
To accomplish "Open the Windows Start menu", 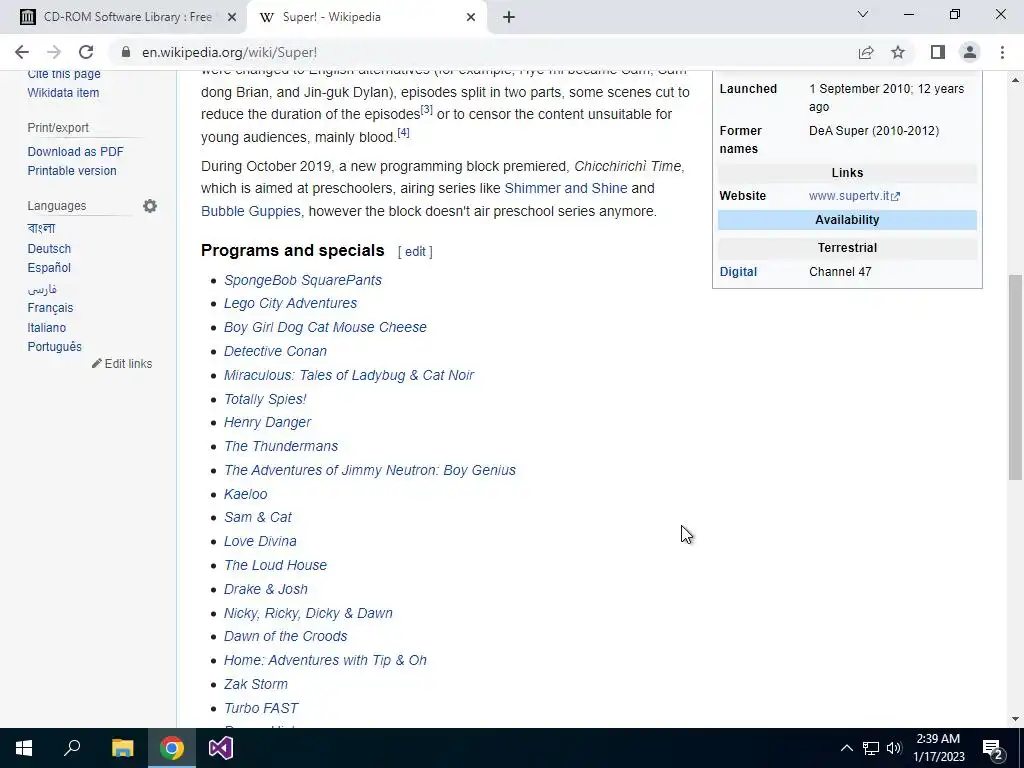I will pyautogui.click(x=24, y=748).
